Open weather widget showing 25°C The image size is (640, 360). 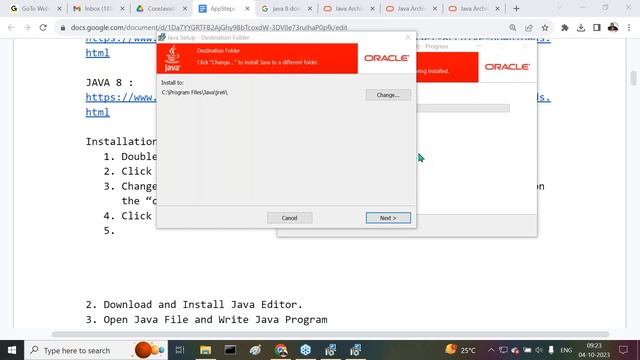460,350
